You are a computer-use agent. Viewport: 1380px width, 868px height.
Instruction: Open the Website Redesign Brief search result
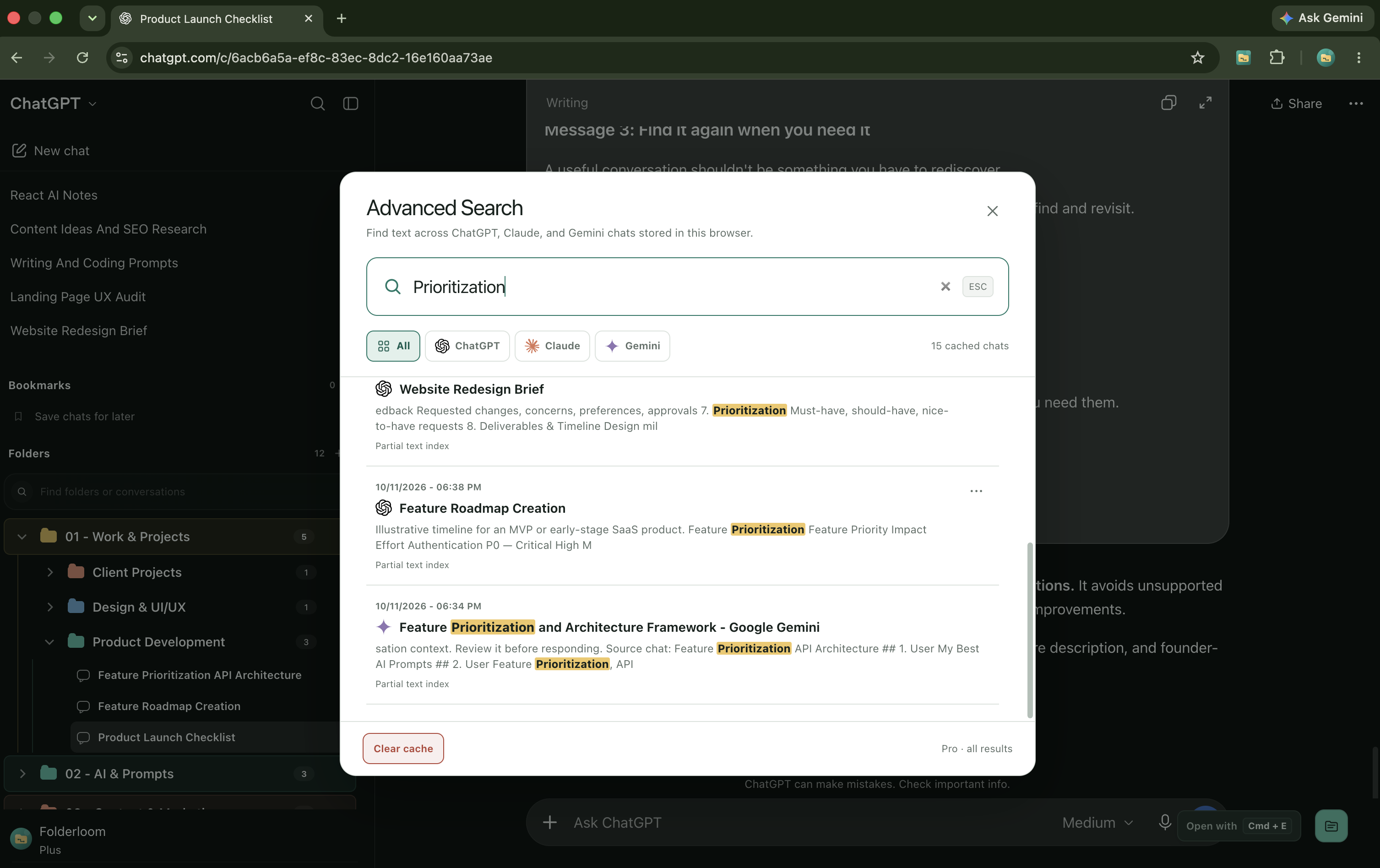pos(471,389)
